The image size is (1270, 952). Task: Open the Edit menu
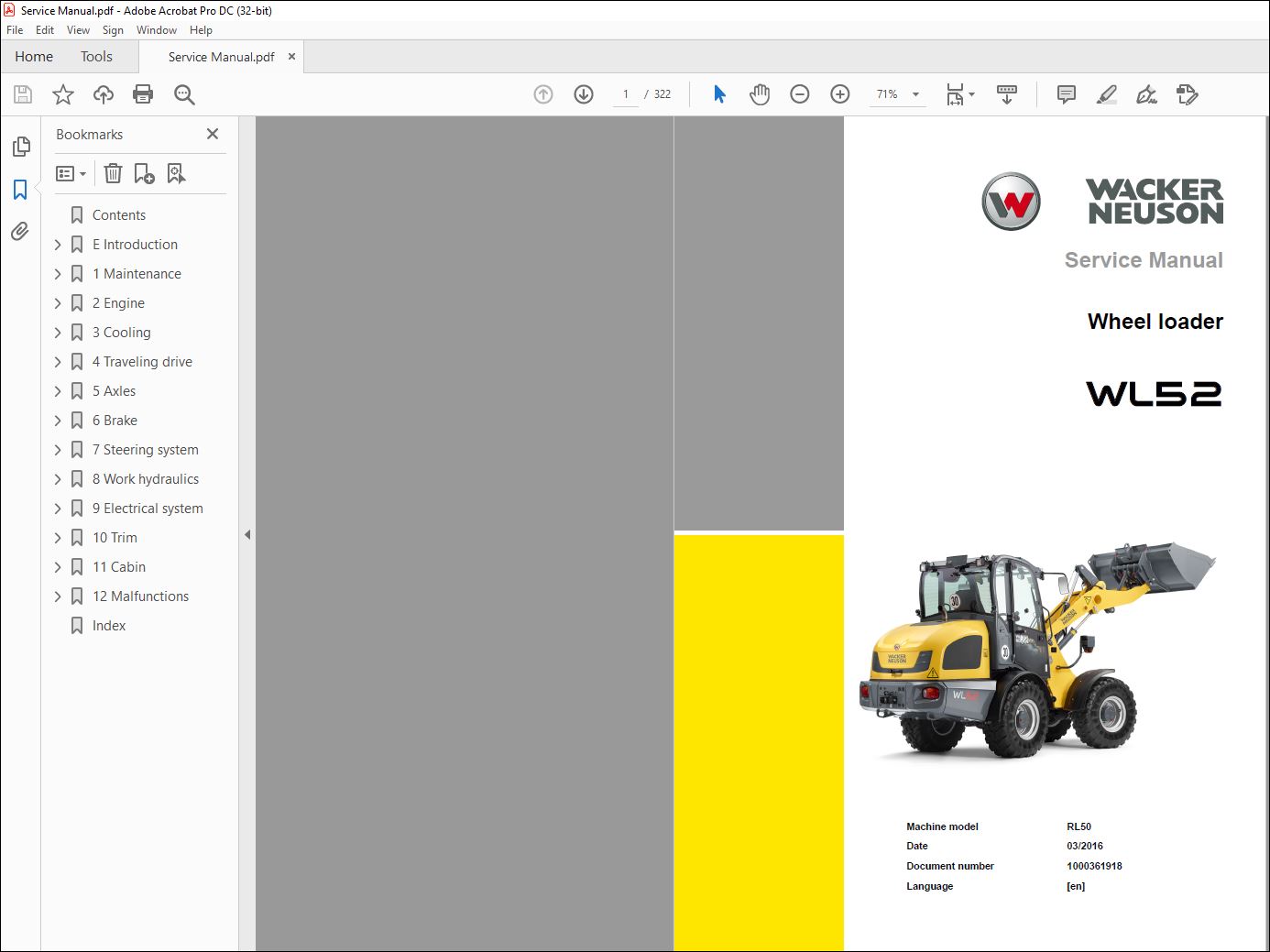(x=45, y=30)
